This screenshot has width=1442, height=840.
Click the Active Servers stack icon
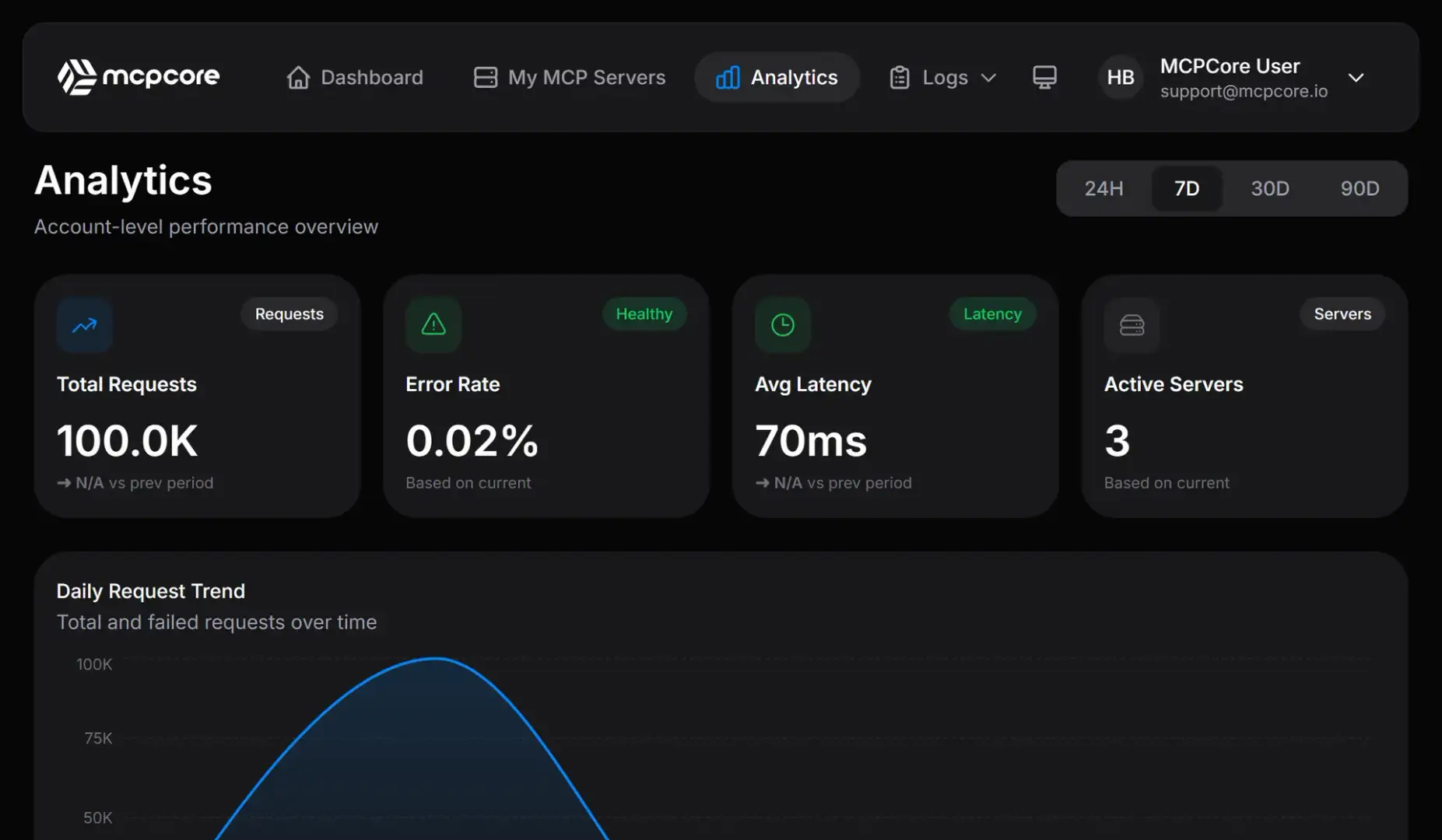click(1131, 325)
